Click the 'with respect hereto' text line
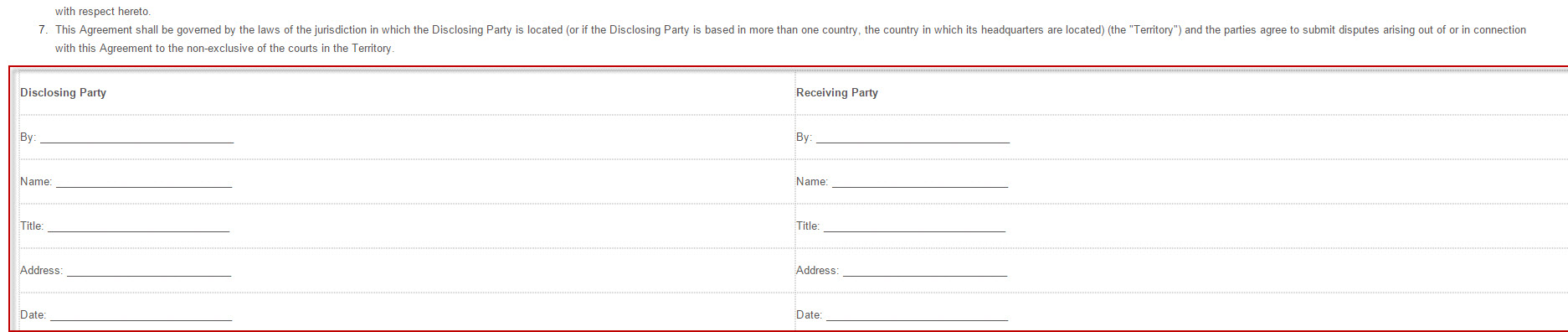 click(x=103, y=12)
